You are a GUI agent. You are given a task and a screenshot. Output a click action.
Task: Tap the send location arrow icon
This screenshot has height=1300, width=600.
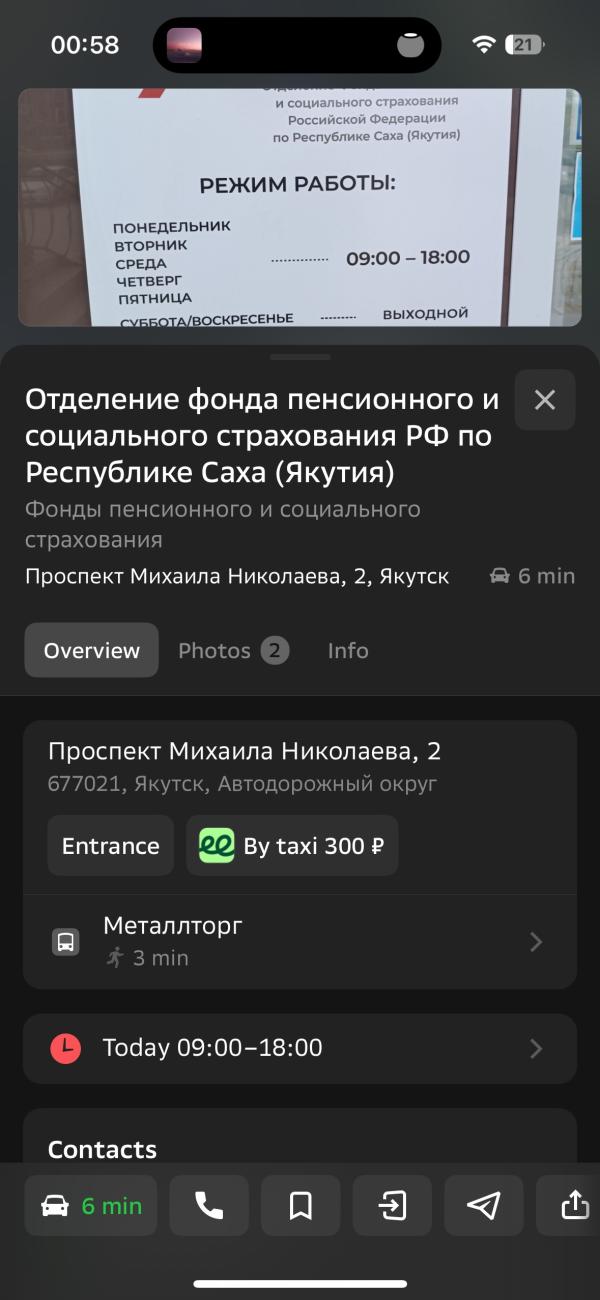pyautogui.click(x=484, y=1206)
